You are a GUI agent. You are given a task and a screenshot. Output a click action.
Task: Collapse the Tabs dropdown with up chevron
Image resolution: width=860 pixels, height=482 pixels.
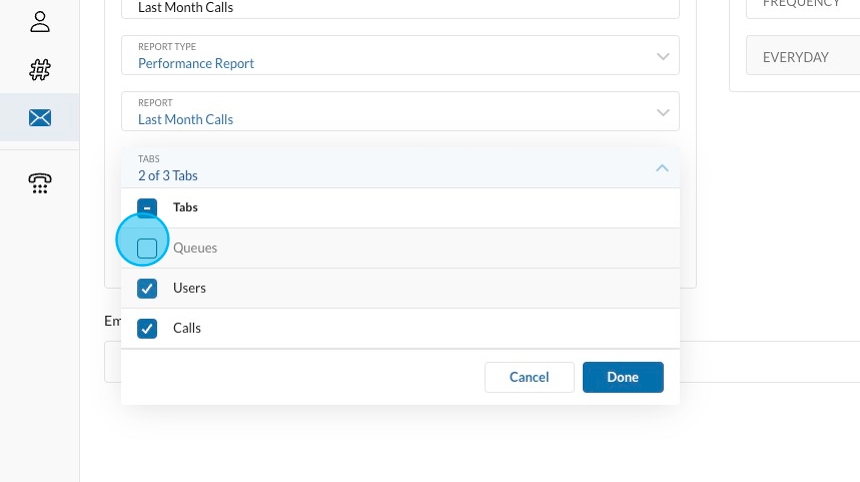click(x=662, y=168)
